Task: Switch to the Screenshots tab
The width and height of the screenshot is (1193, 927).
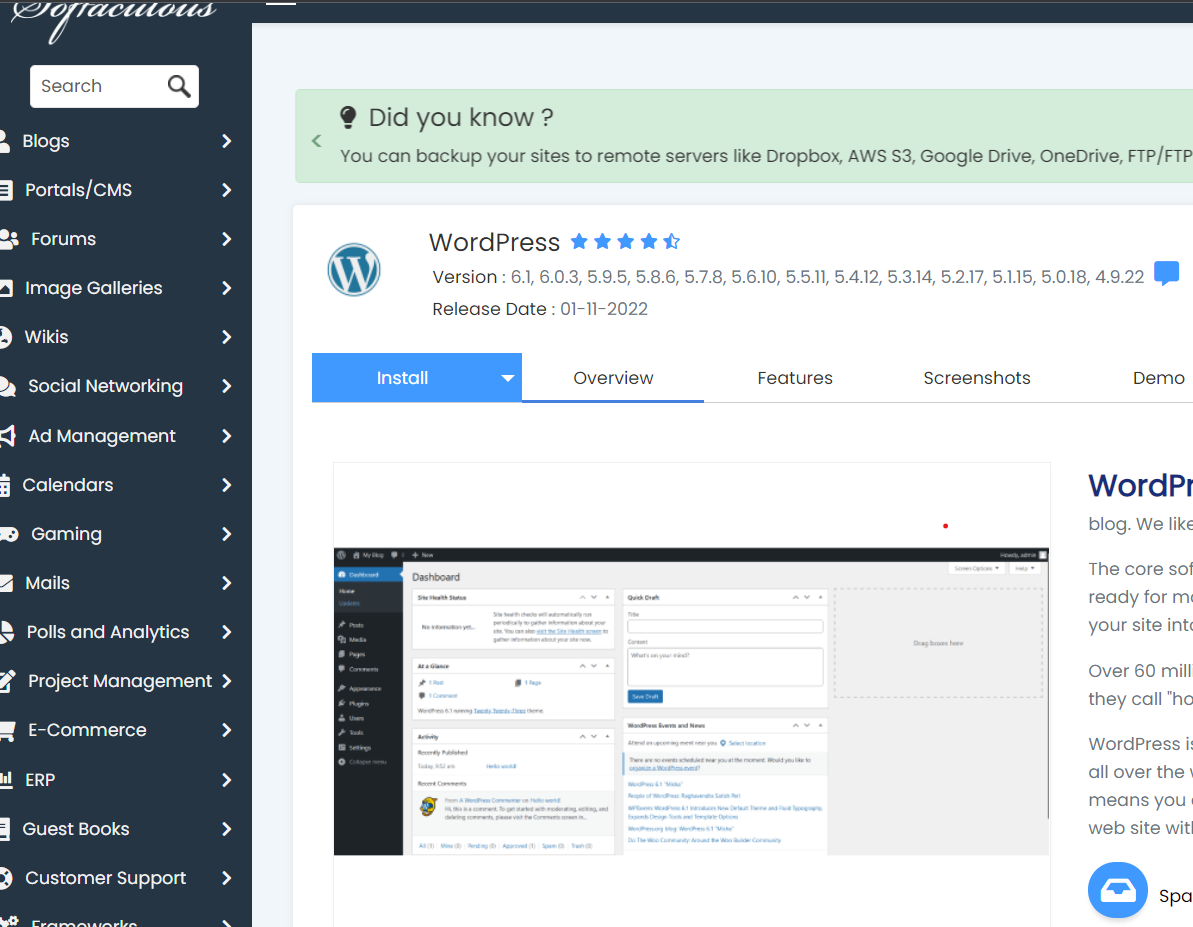Action: pyautogui.click(x=976, y=378)
